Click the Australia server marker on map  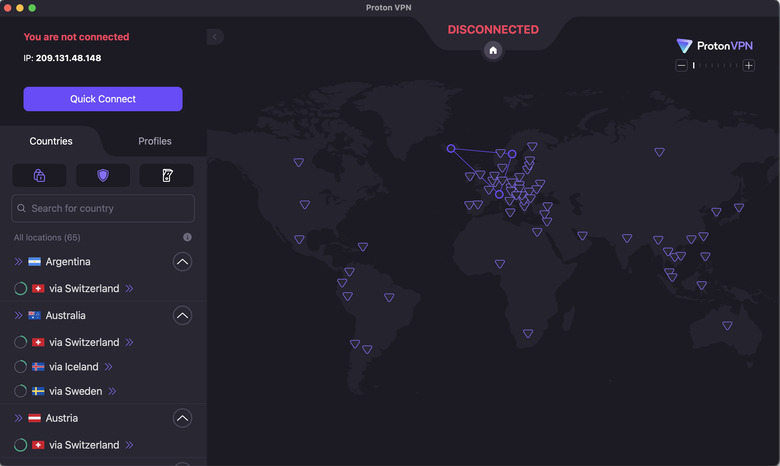pos(727,326)
